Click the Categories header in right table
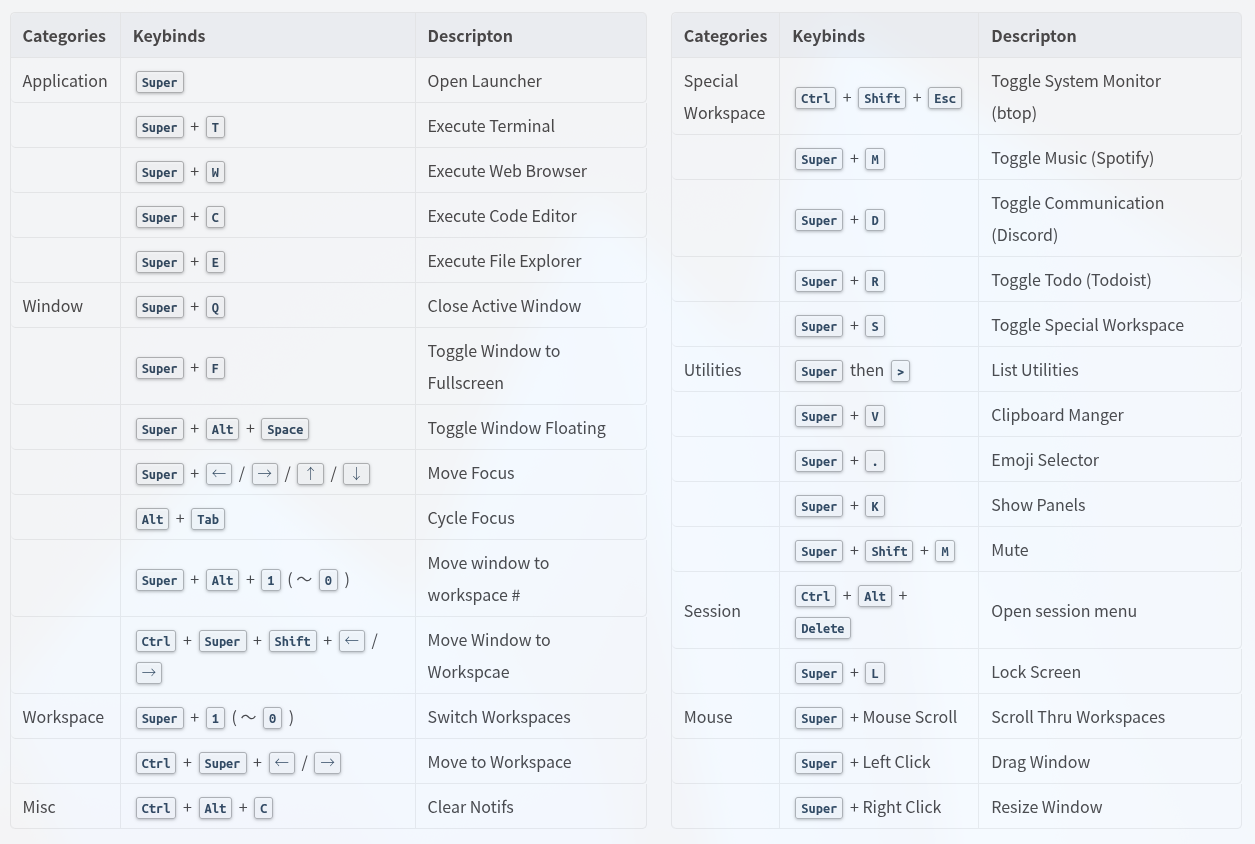The width and height of the screenshot is (1255, 844). click(x=725, y=36)
